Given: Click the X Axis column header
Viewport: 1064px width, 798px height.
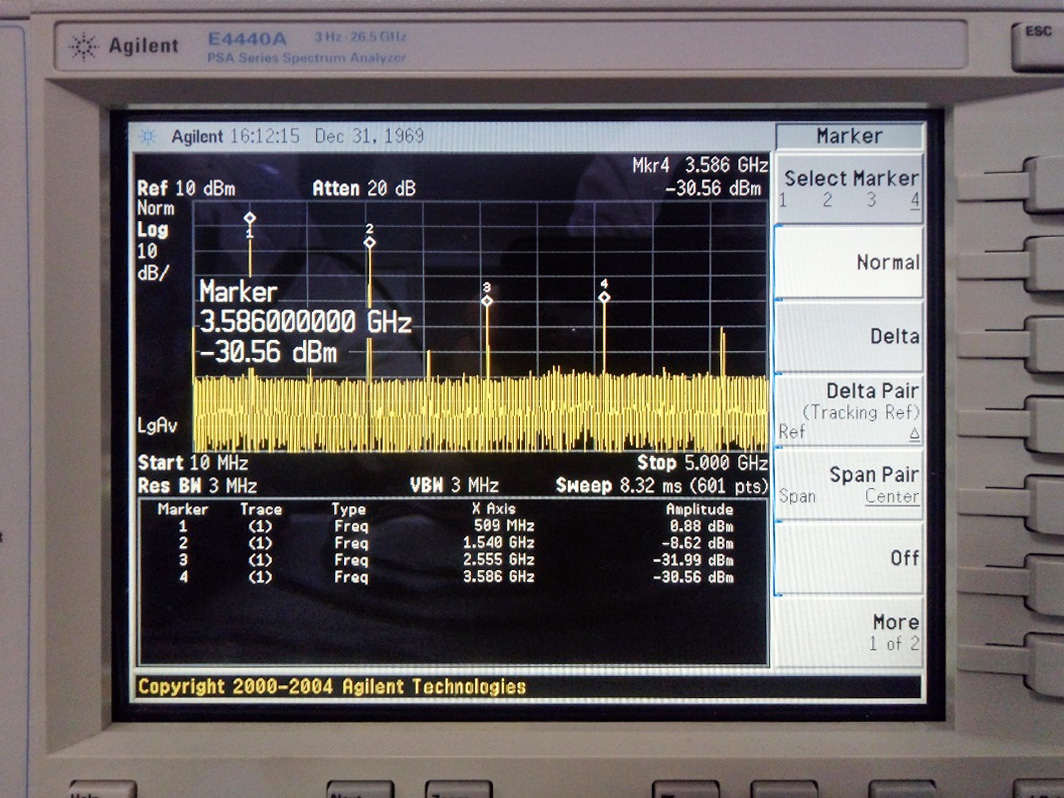Looking at the screenshot, I should (x=494, y=509).
